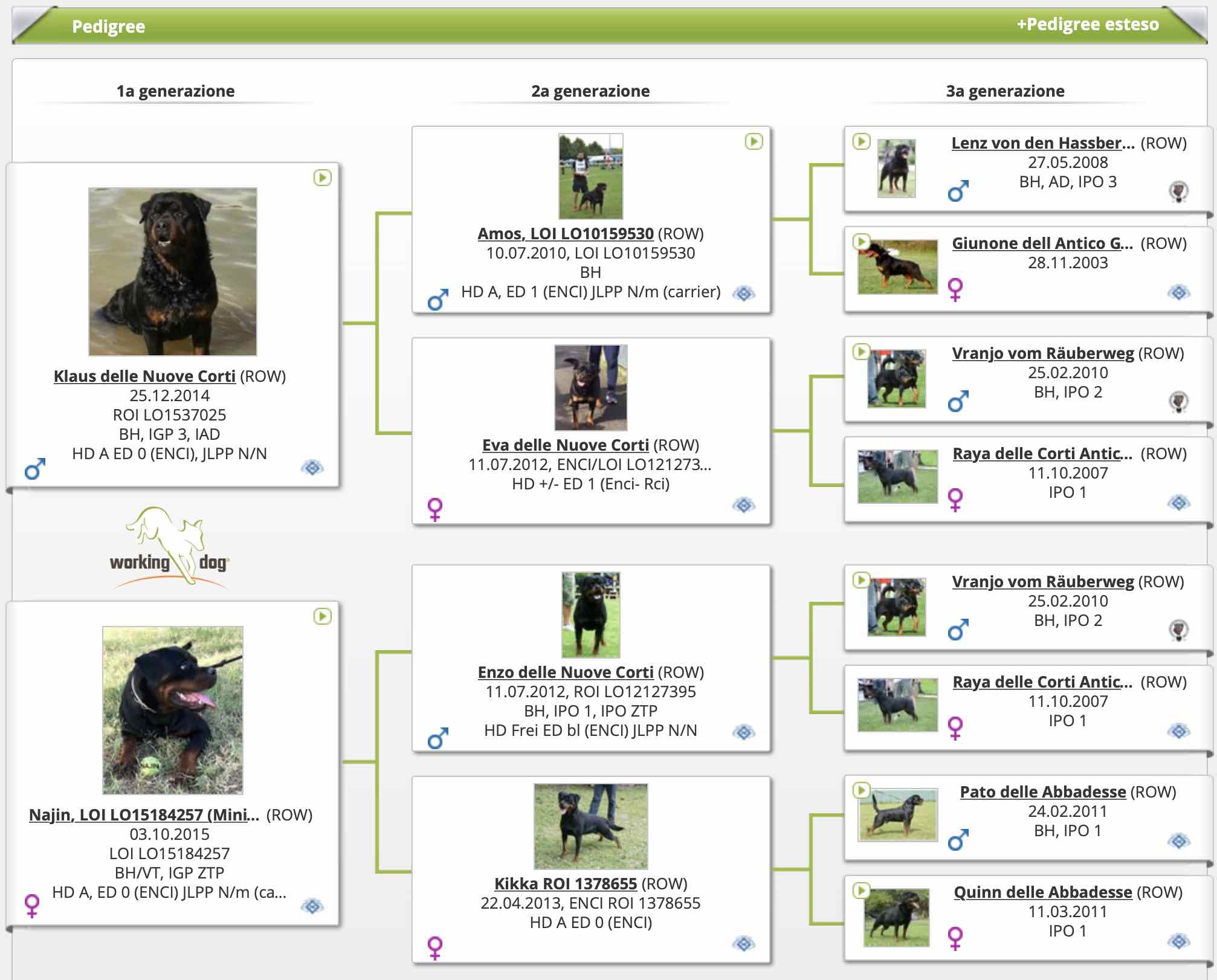Click the male symbol on Amos card
Viewport: 1217px width, 980px height.
[438, 299]
